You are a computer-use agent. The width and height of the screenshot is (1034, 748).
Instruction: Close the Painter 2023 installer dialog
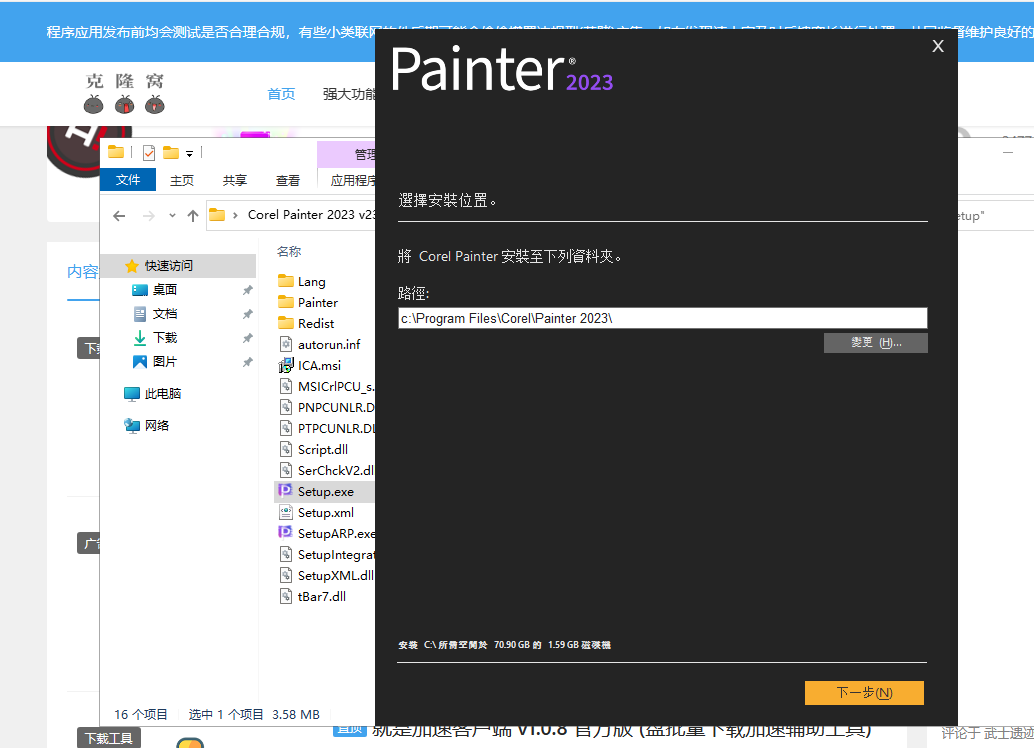(x=938, y=46)
